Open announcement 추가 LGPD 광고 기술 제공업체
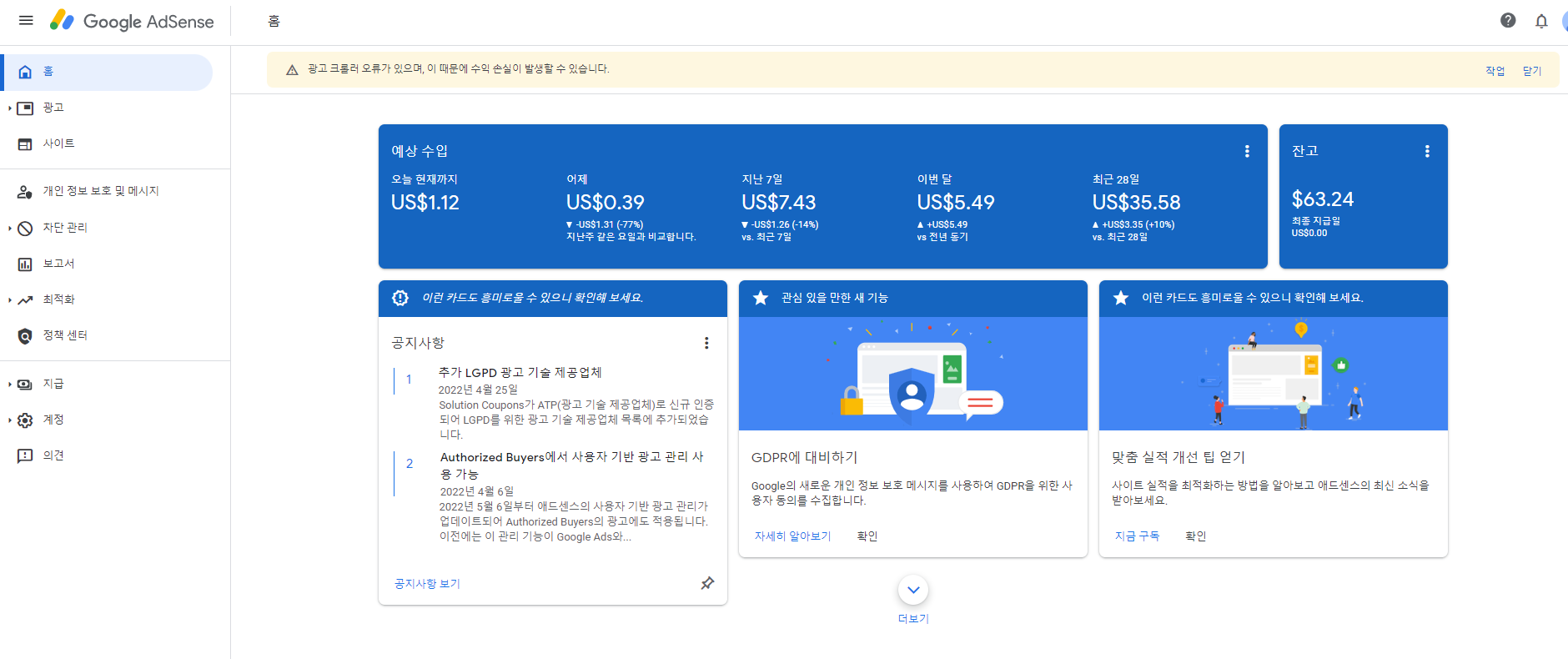The width and height of the screenshot is (1568, 659). pyautogui.click(x=520, y=372)
